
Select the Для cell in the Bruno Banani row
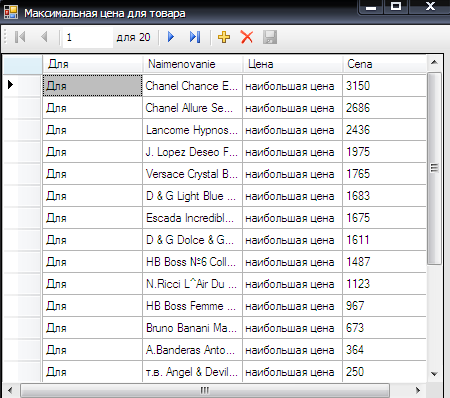[92, 328]
